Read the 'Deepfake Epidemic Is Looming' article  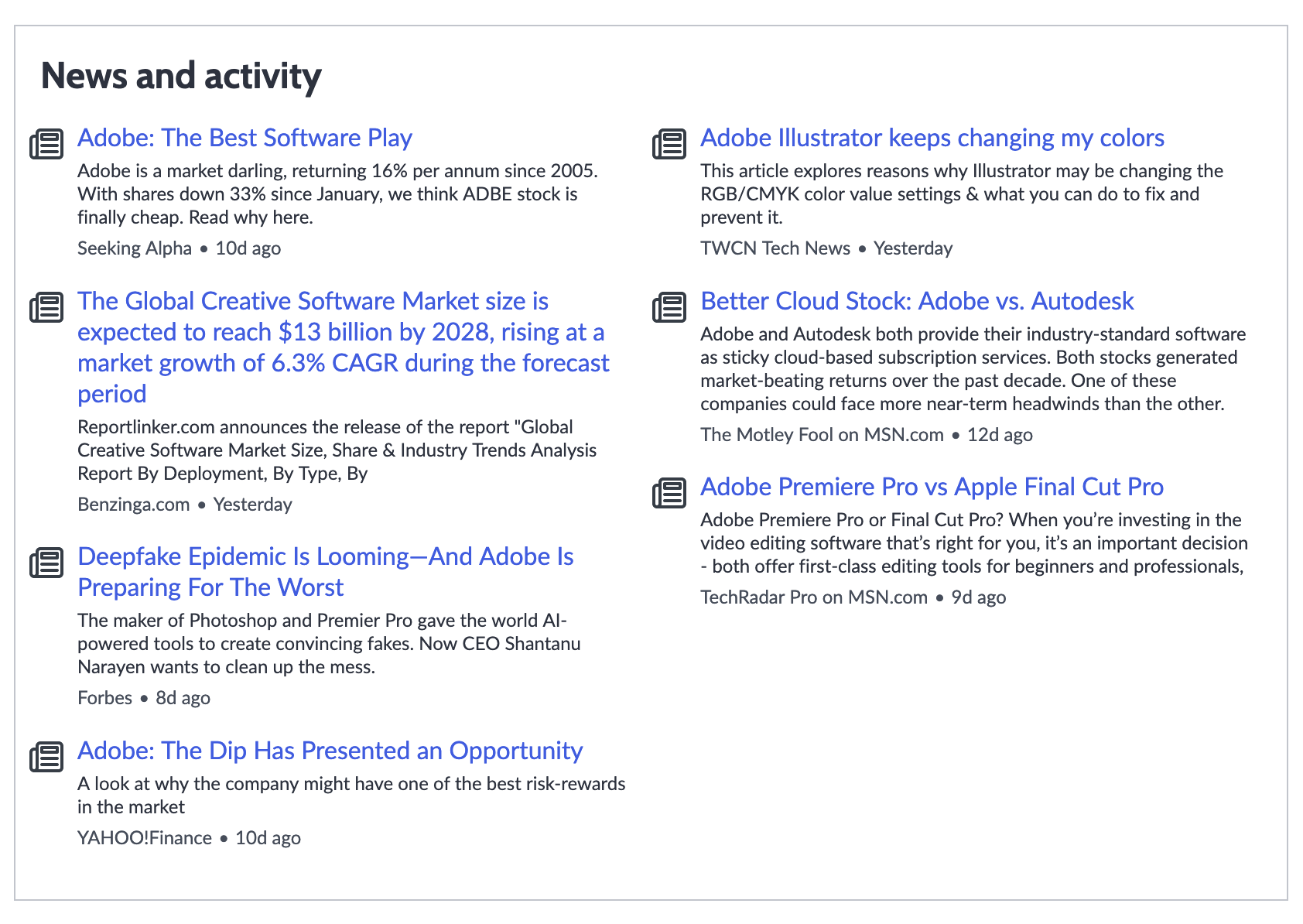coord(326,572)
